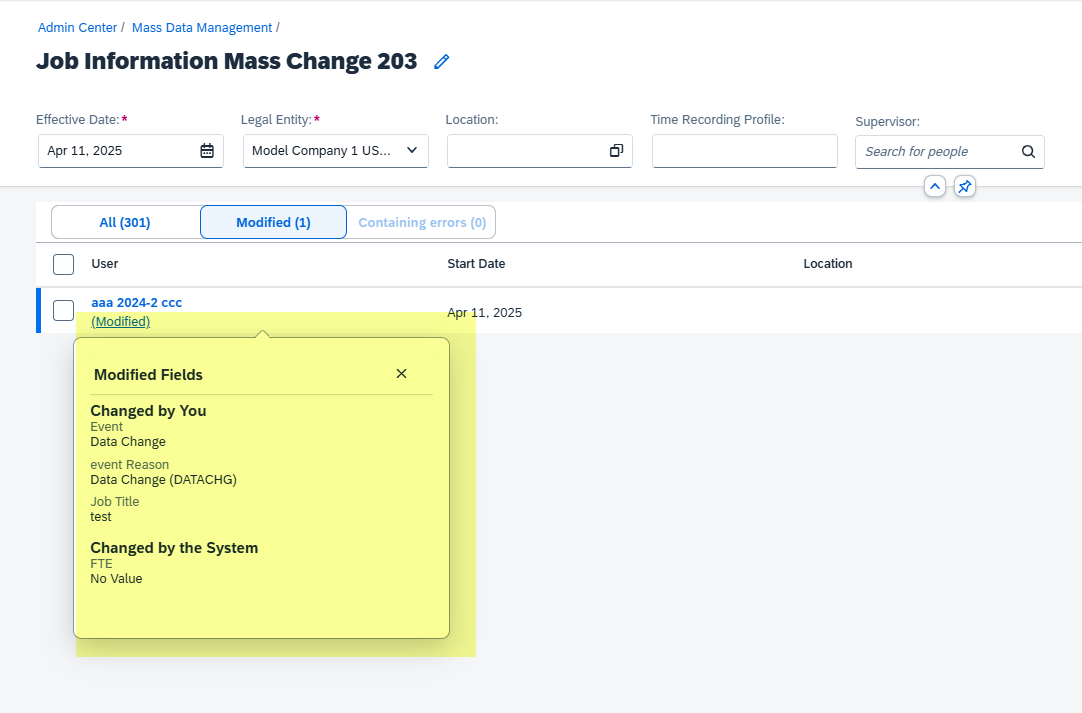Select the Modified (1) tab

tap(273, 222)
